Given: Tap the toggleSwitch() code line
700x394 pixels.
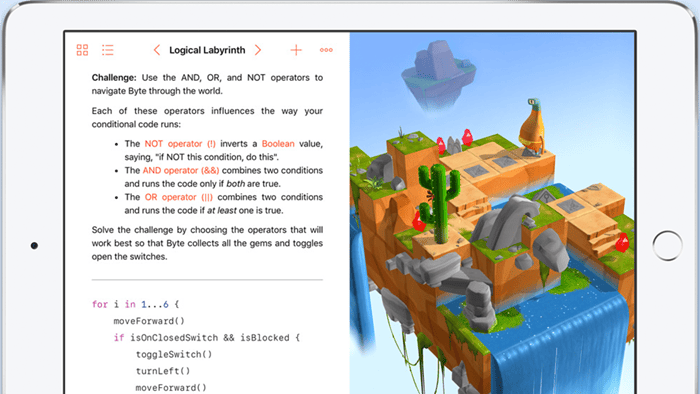Looking at the screenshot, I should click(174, 354).
